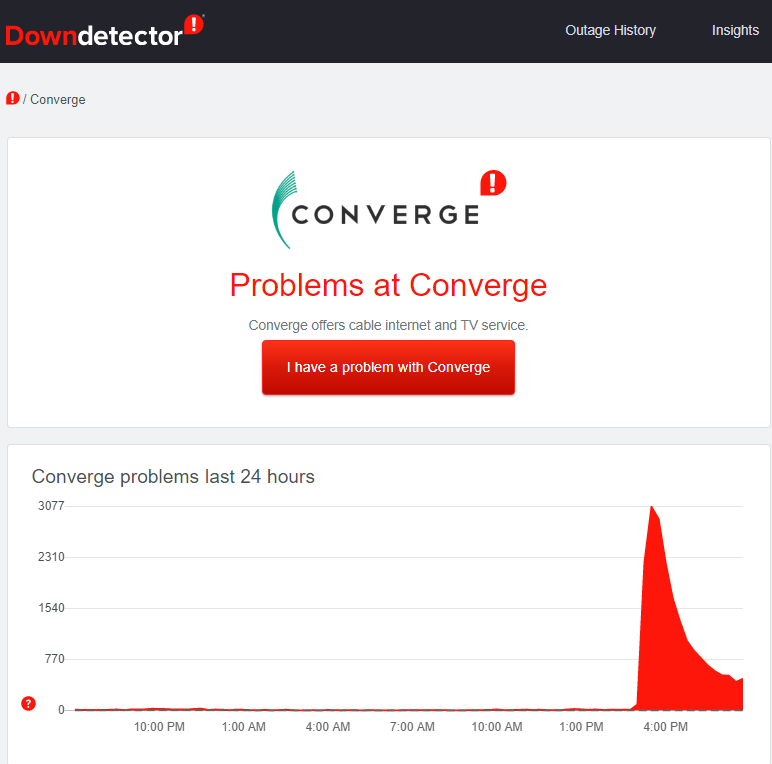The height and width of the screenshot is (764, 772).
Task: Click the red home breadcrumb icon
Action: pyautogui.click(x=12, y=98)
